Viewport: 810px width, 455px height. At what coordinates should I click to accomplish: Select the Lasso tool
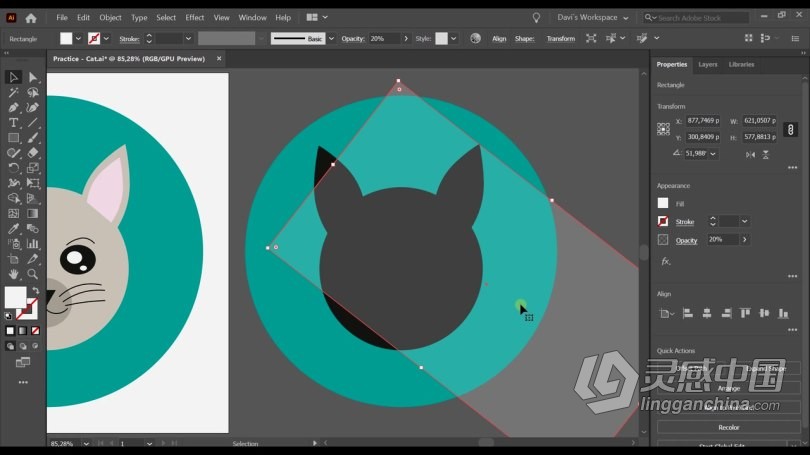point(33,92)
